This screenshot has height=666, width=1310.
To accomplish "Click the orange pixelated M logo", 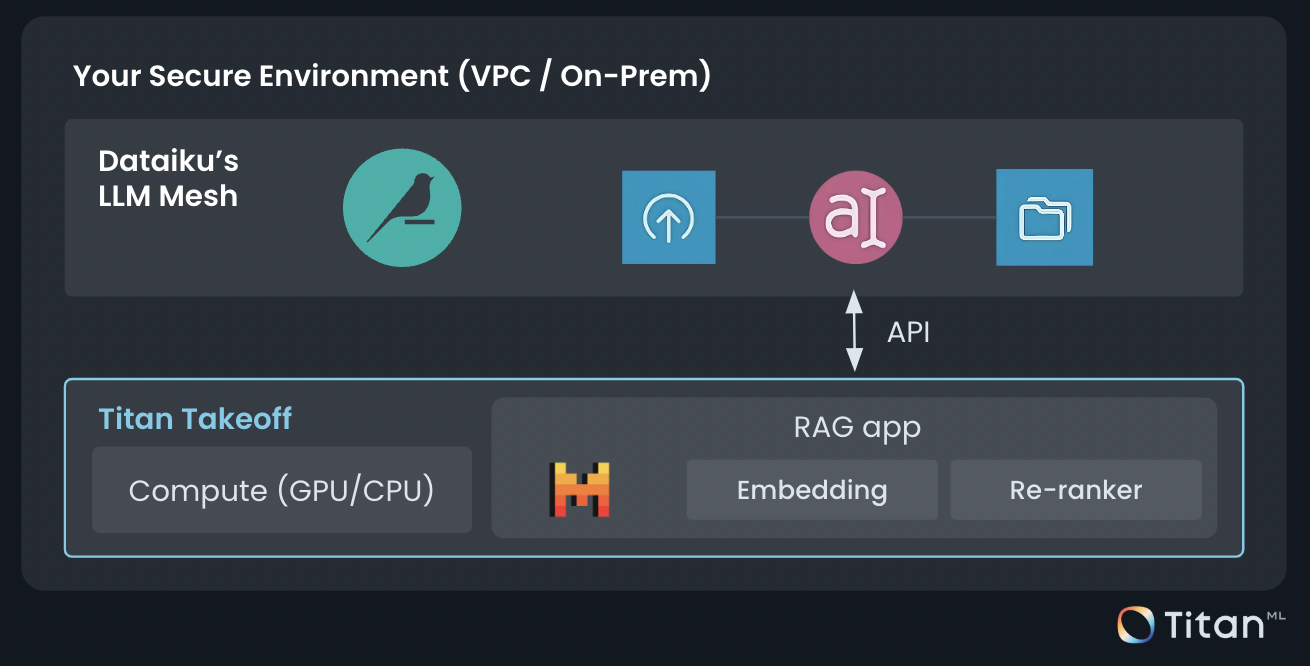I will [580, 489].
